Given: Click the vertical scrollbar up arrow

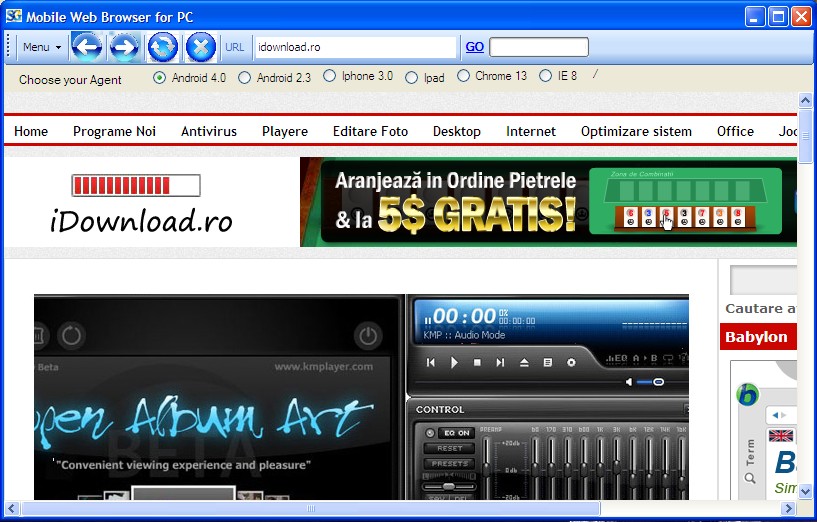Looking at the screenshot, I should click(x=805, y=100).
